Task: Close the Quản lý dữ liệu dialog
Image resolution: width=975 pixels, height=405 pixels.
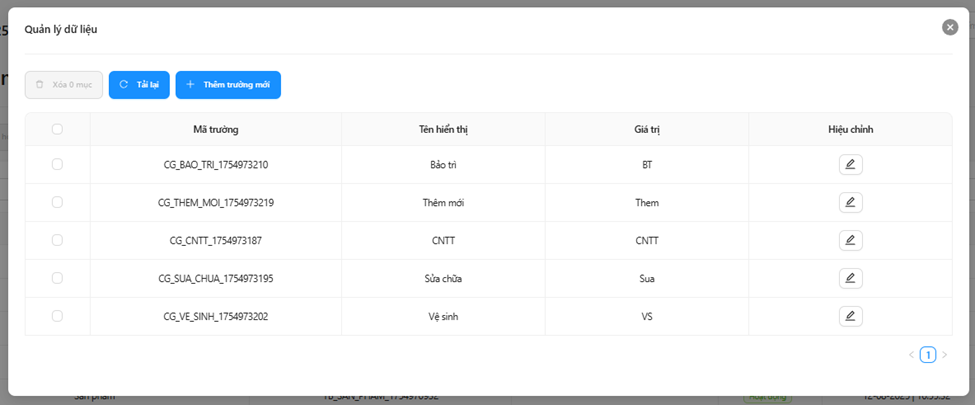Action: pyautogui.click(x=950, y=27)
